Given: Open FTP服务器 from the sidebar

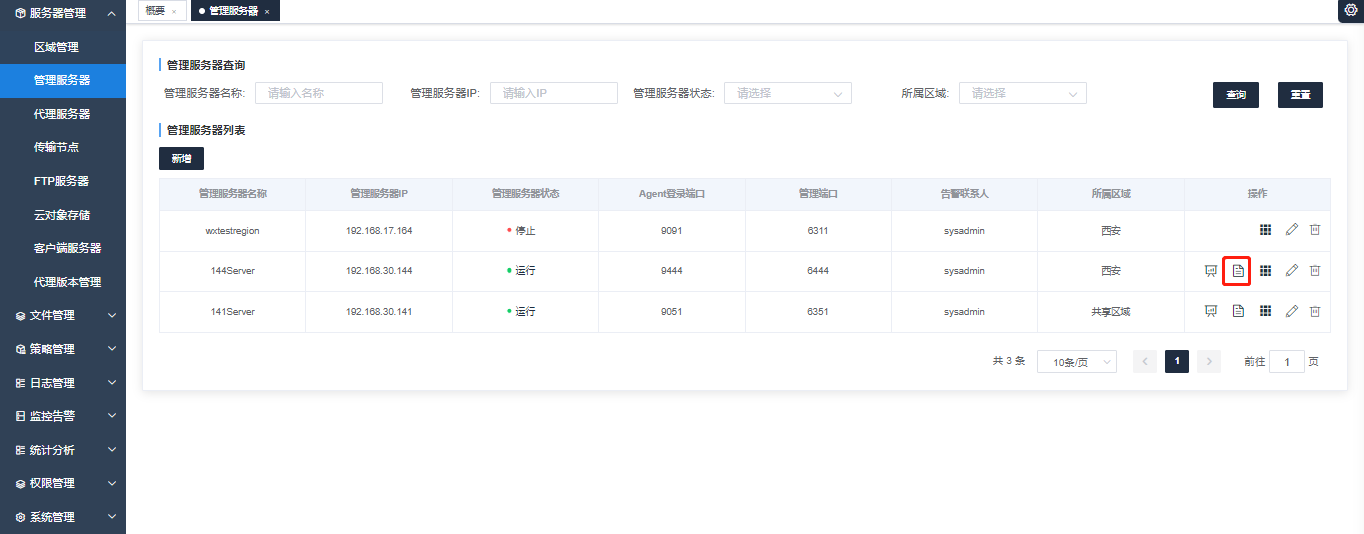Looking at the screenshot, I should coord(61,181).
